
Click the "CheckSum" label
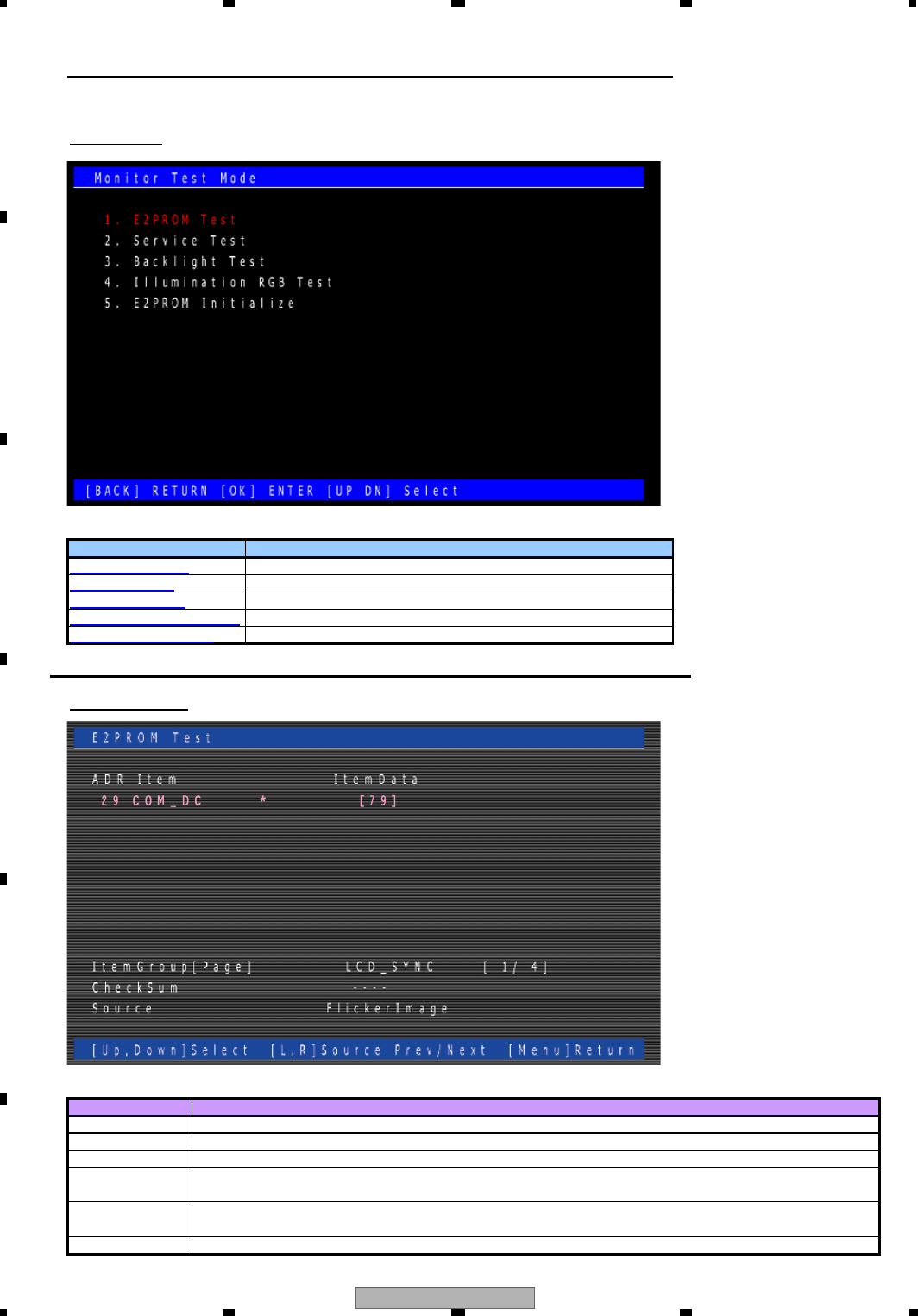tap(135, 987)
